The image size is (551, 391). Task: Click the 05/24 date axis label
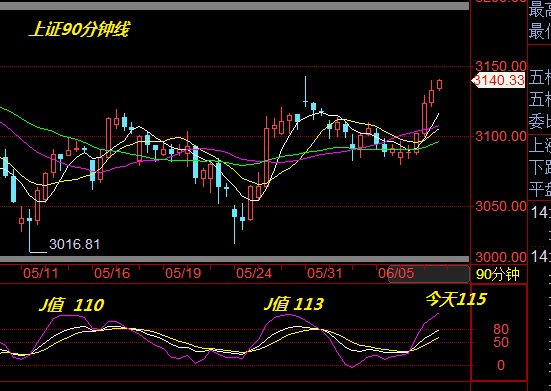[254, 273]
